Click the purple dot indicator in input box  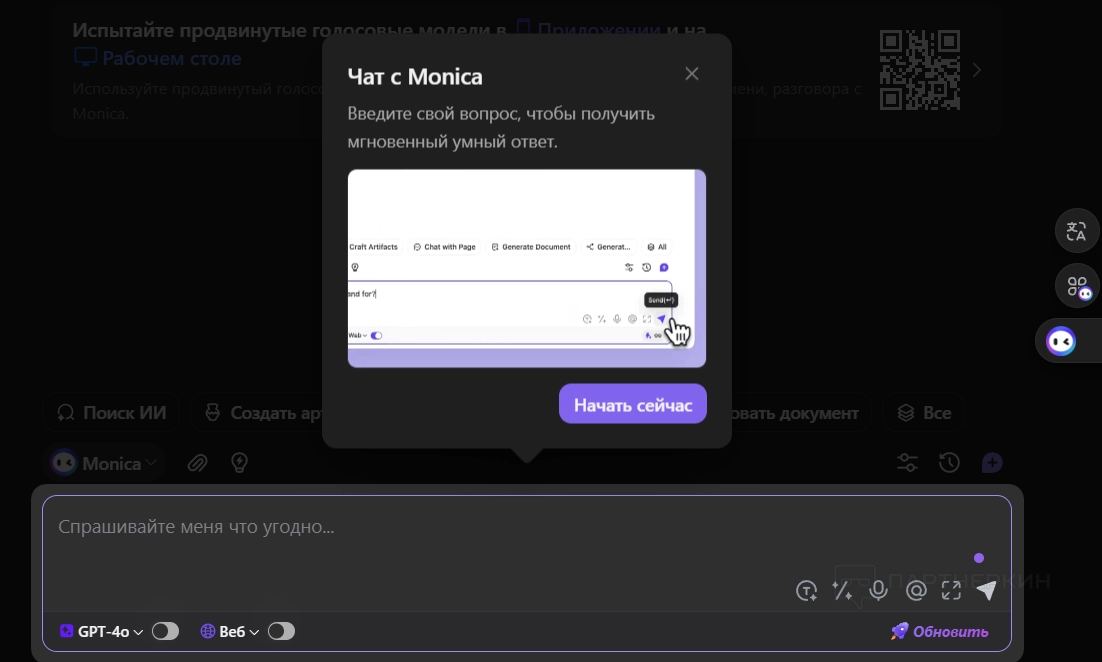979,558
